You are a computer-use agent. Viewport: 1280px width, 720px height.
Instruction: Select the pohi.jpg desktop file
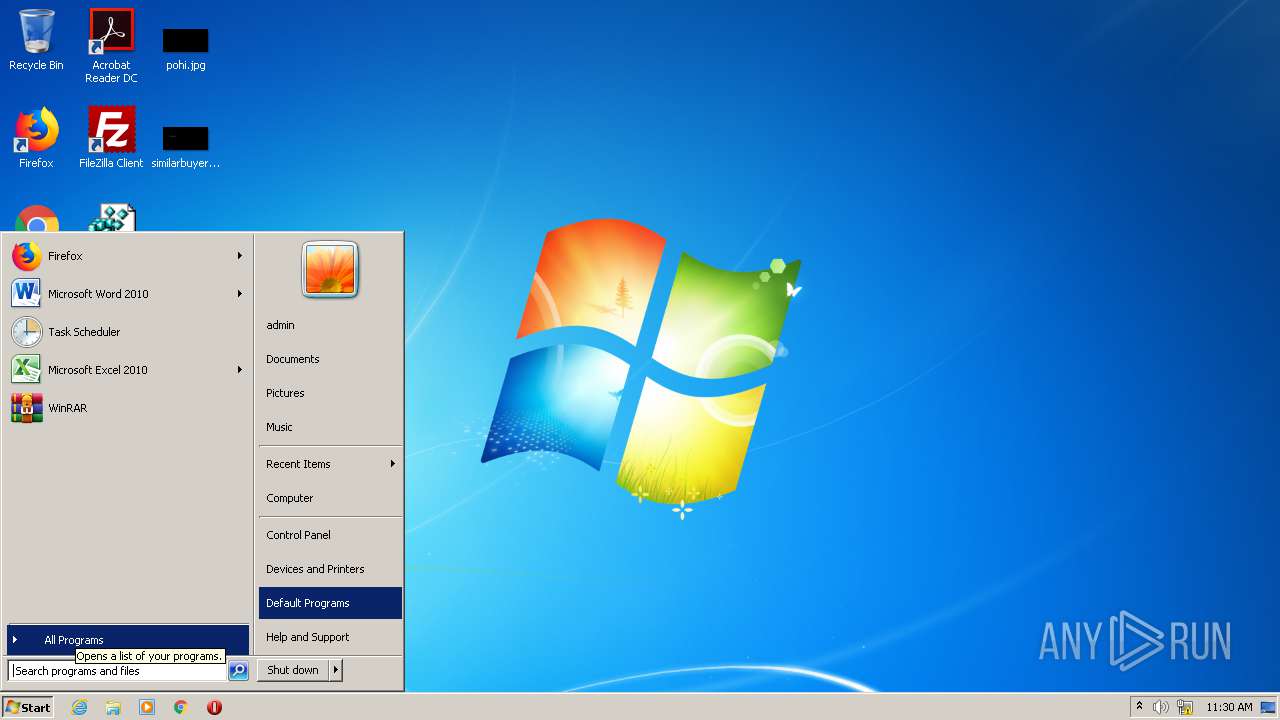[x=186, y=49]
